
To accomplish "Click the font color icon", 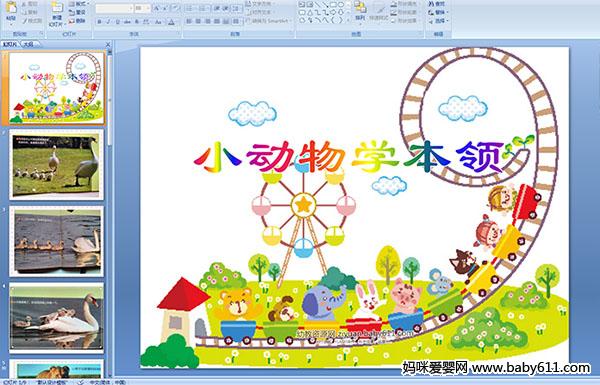I will pos(171,22).
